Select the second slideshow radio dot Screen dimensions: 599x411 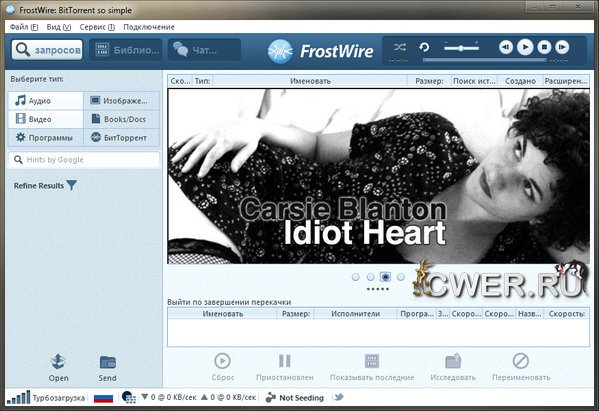pyautogui.click(x=370, y=277)
